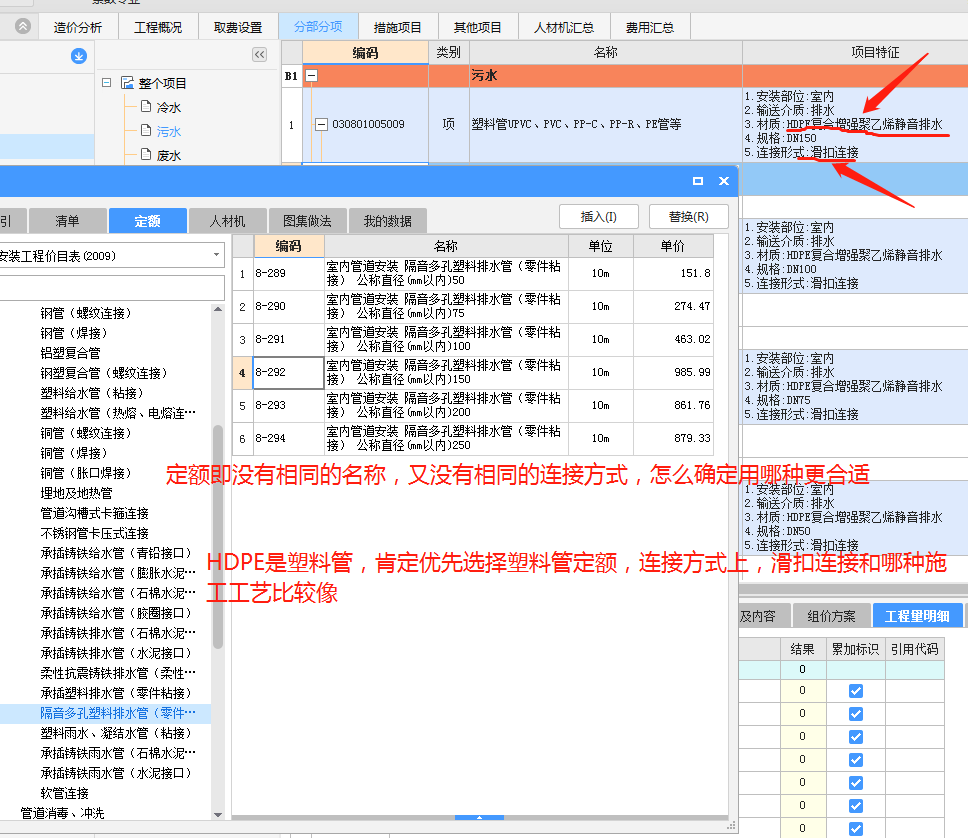Open the 组价方案 tab

(832, 616)
